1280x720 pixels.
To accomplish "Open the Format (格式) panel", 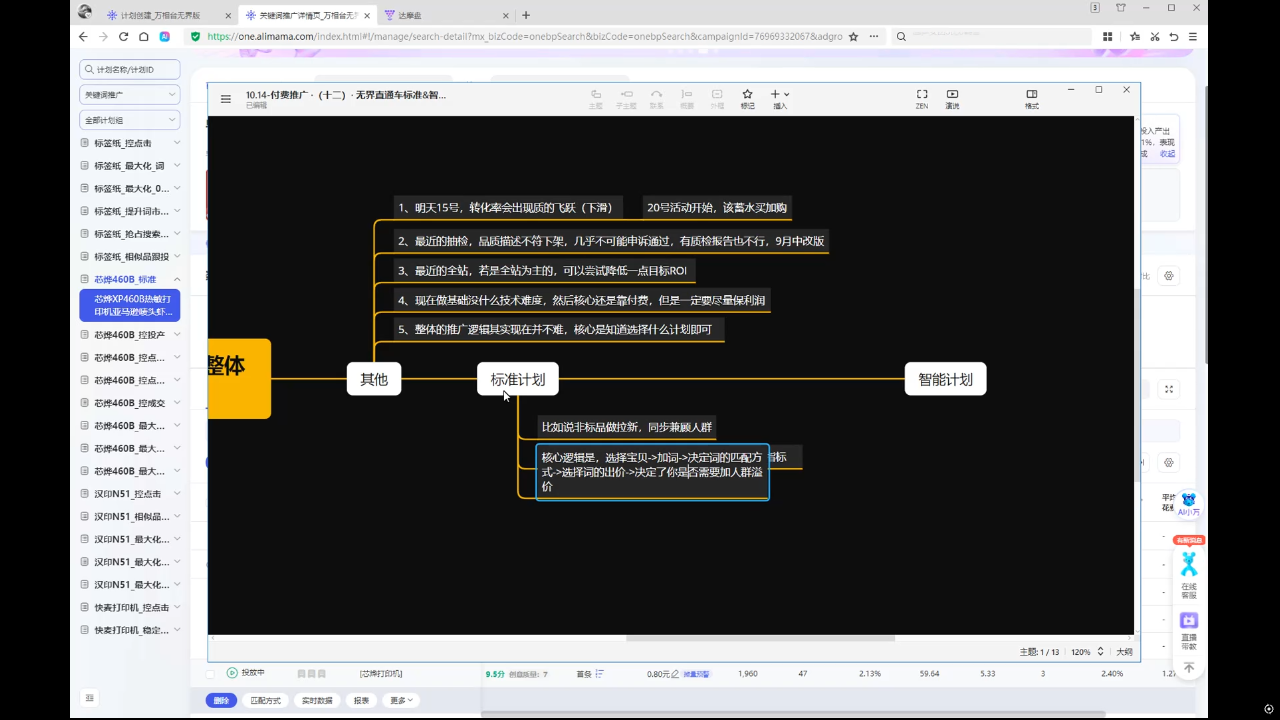I will 1032,97.
